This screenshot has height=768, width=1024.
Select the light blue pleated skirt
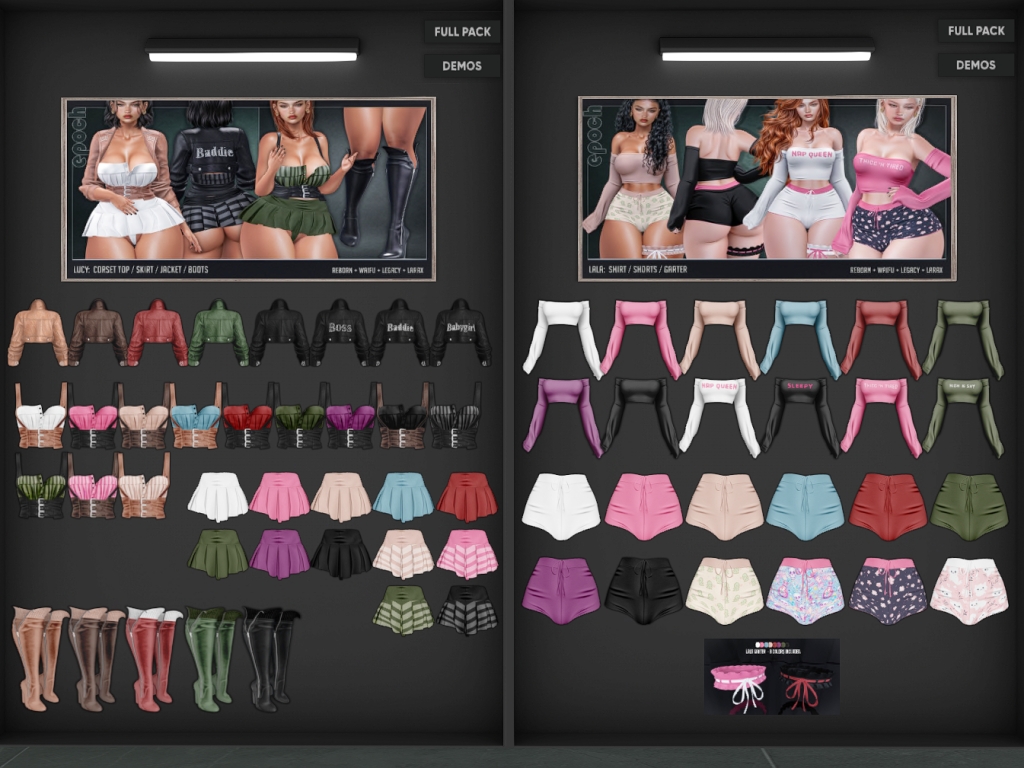pyautogui.click(x=403, y=496)
